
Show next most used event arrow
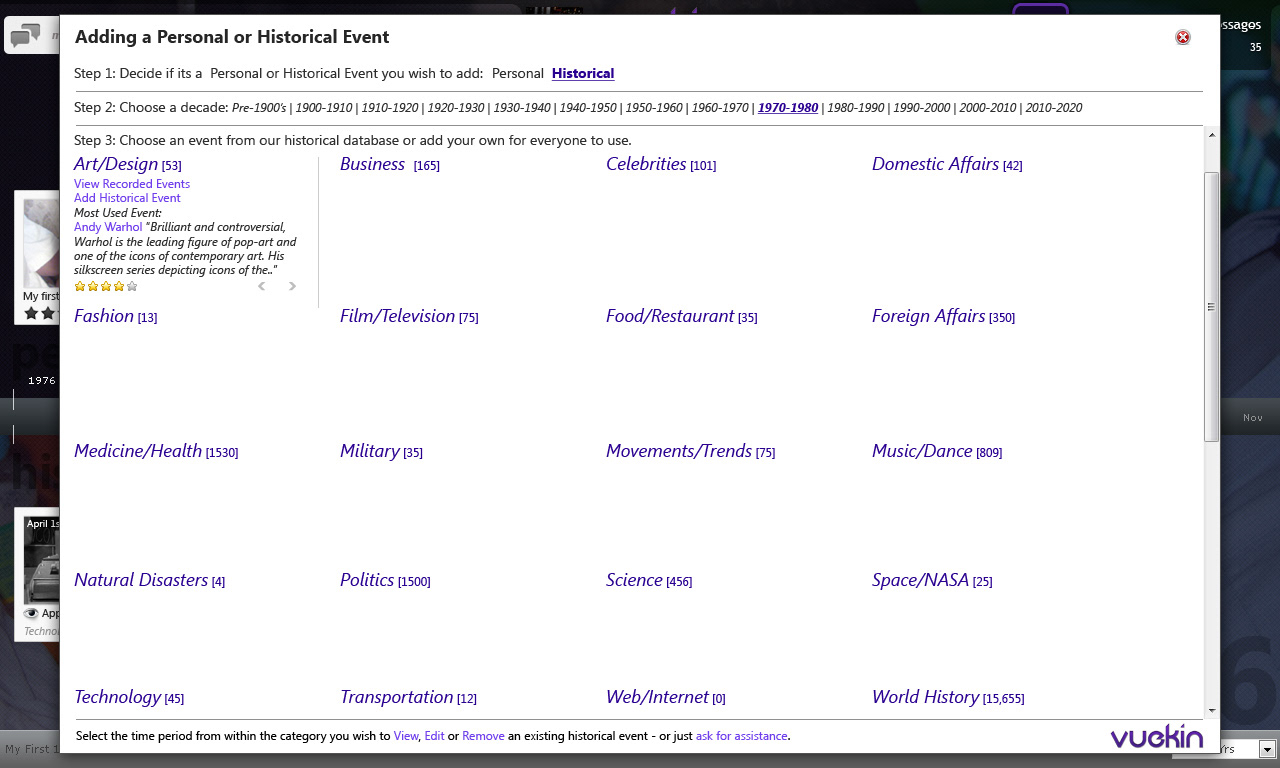(292, 286)
